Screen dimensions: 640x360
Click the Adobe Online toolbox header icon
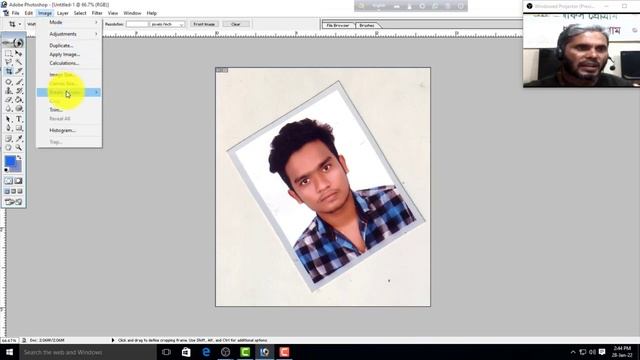13,42
